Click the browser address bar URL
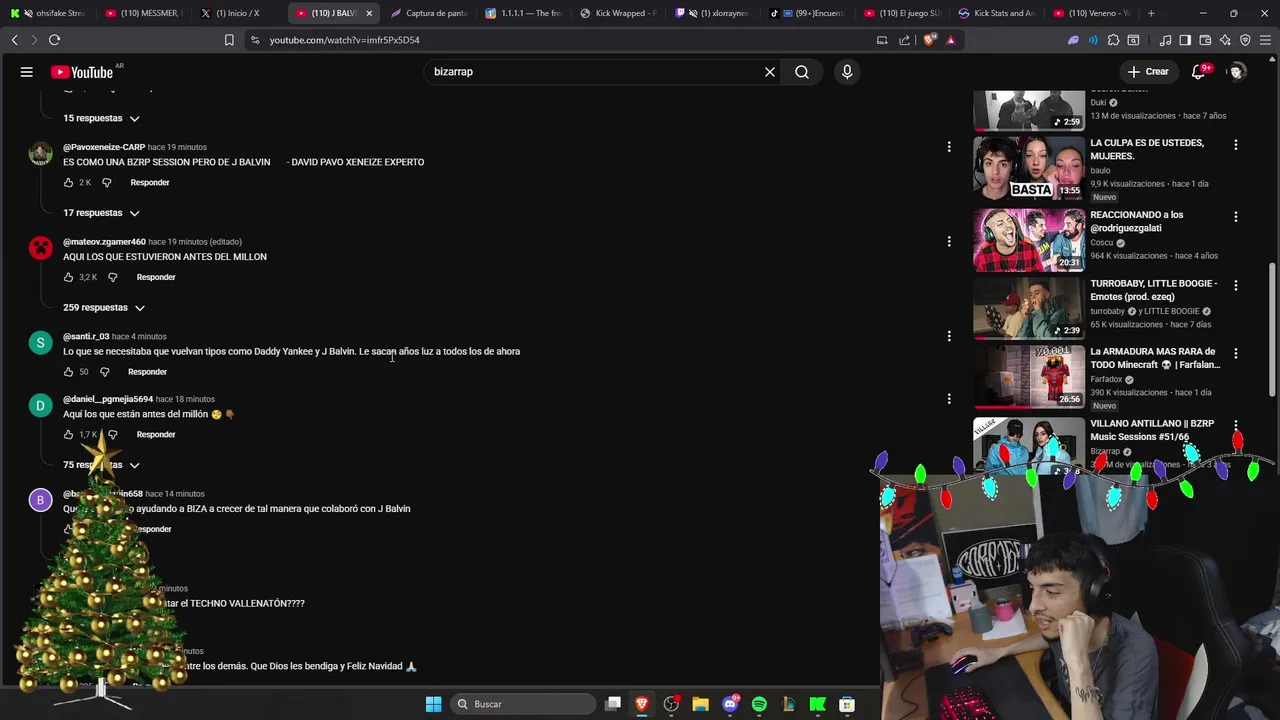 click(x=344, y=40)
